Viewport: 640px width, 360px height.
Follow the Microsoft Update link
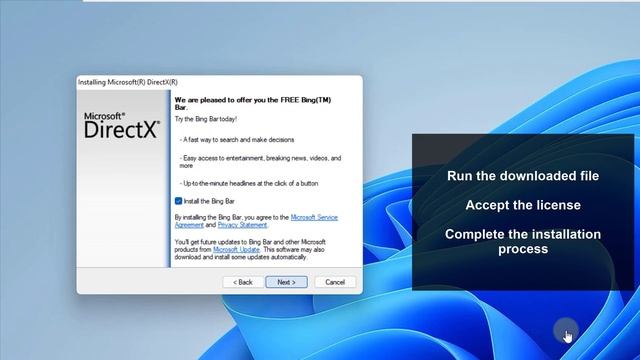[x=236, y=249]
